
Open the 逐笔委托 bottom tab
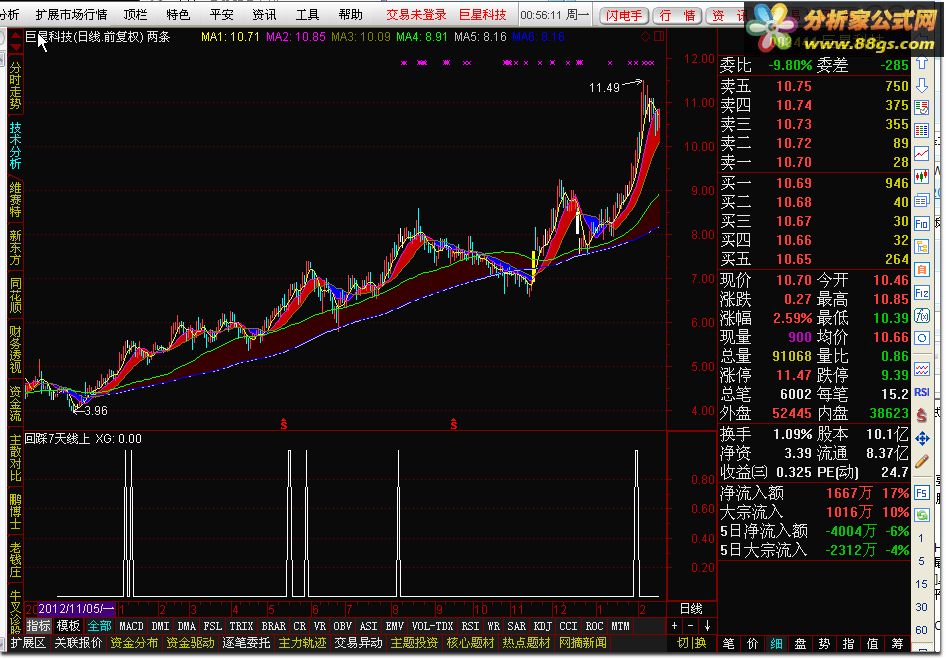point(246,643)
